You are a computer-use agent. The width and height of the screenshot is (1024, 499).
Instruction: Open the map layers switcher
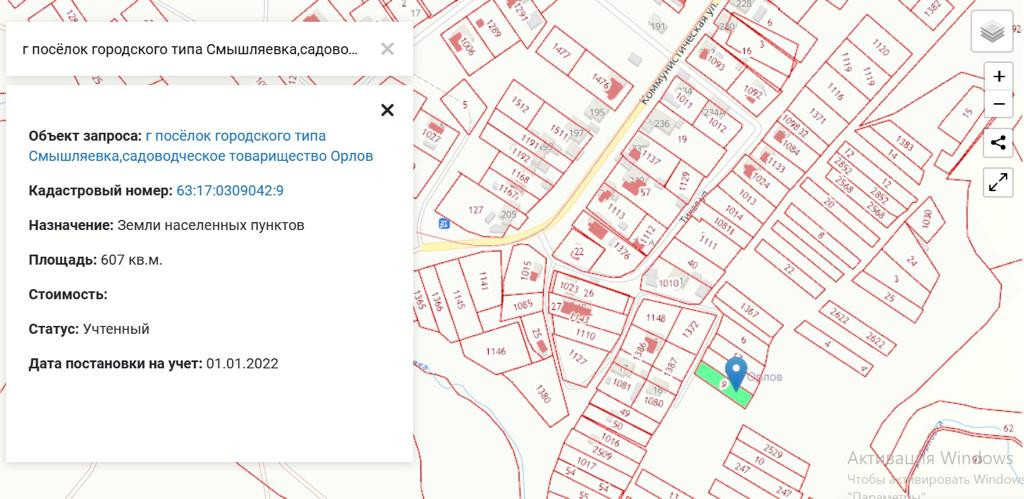[992, 31]
